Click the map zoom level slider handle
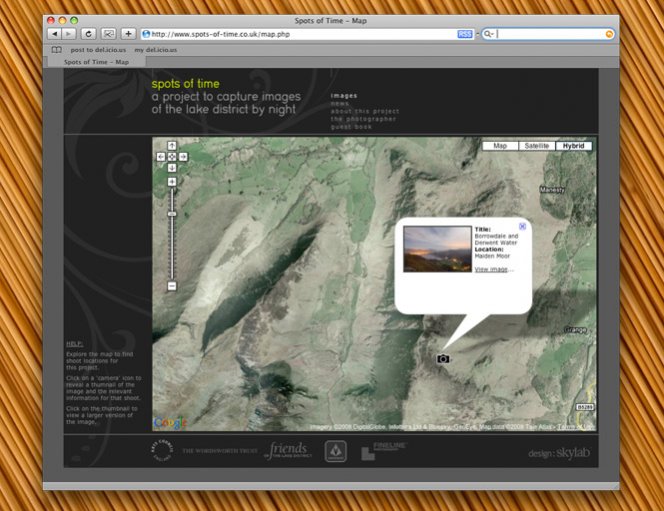The image size is (664, 511). (172, 214)
